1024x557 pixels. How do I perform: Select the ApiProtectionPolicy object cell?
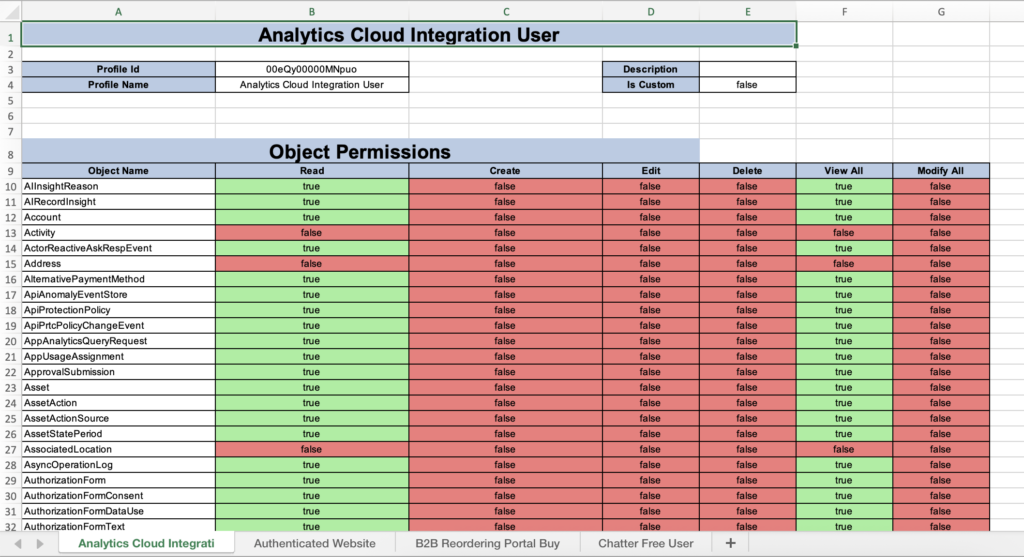118,310
